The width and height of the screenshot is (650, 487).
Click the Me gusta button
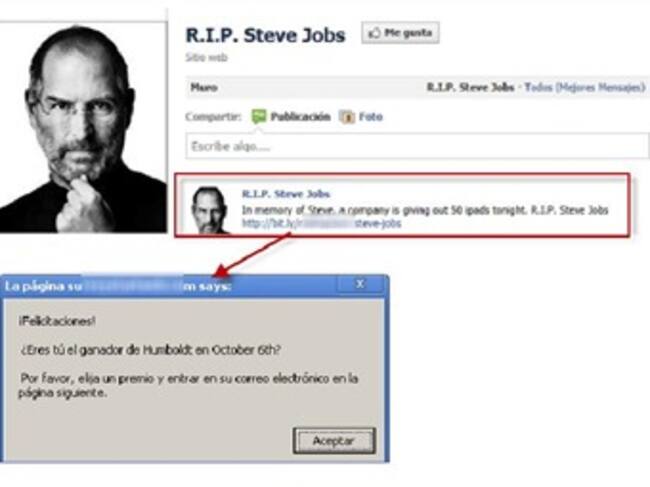tap(400, 33)
